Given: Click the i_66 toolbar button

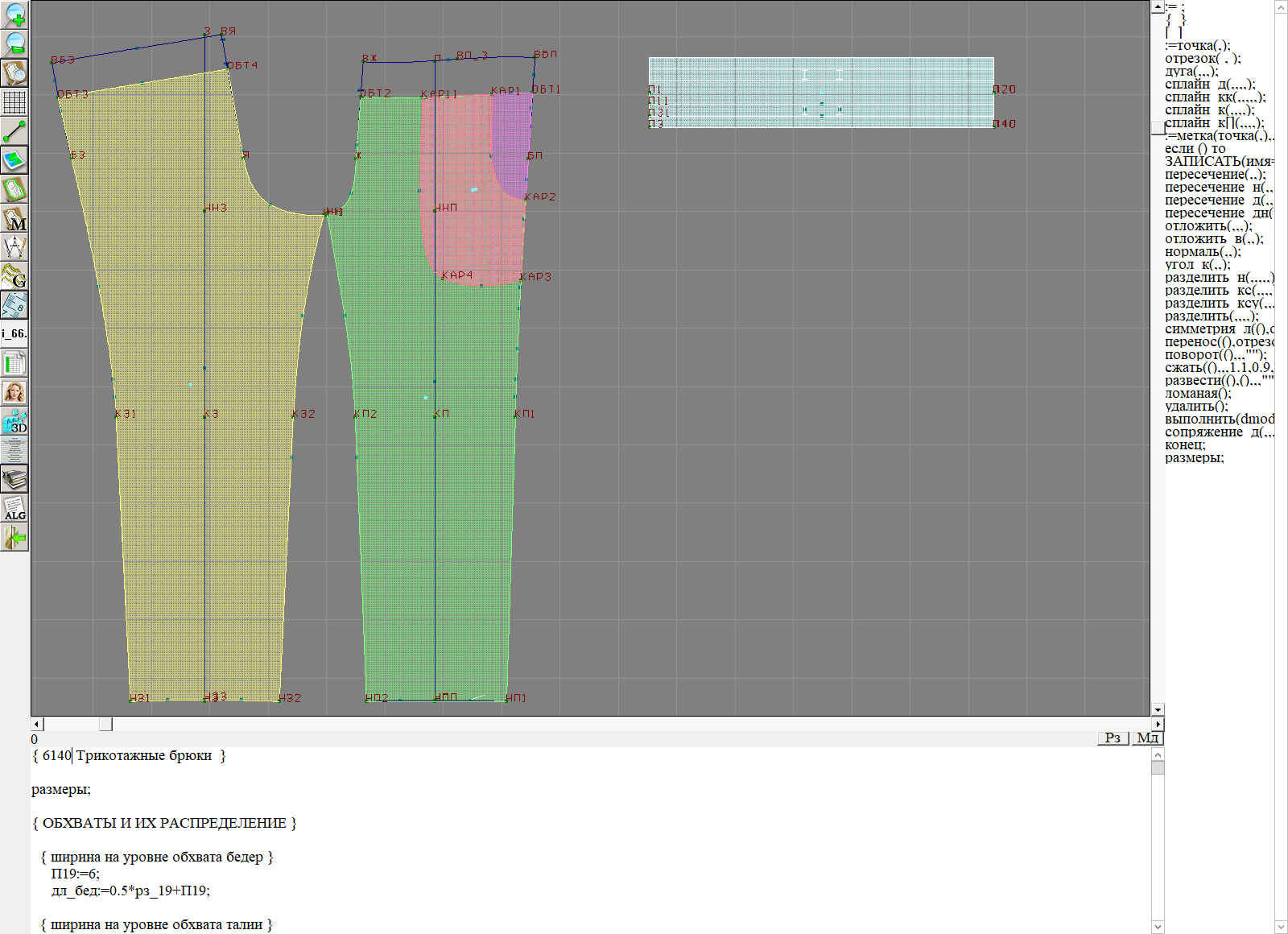Looking at the screenshot, I should click(14, 333).
